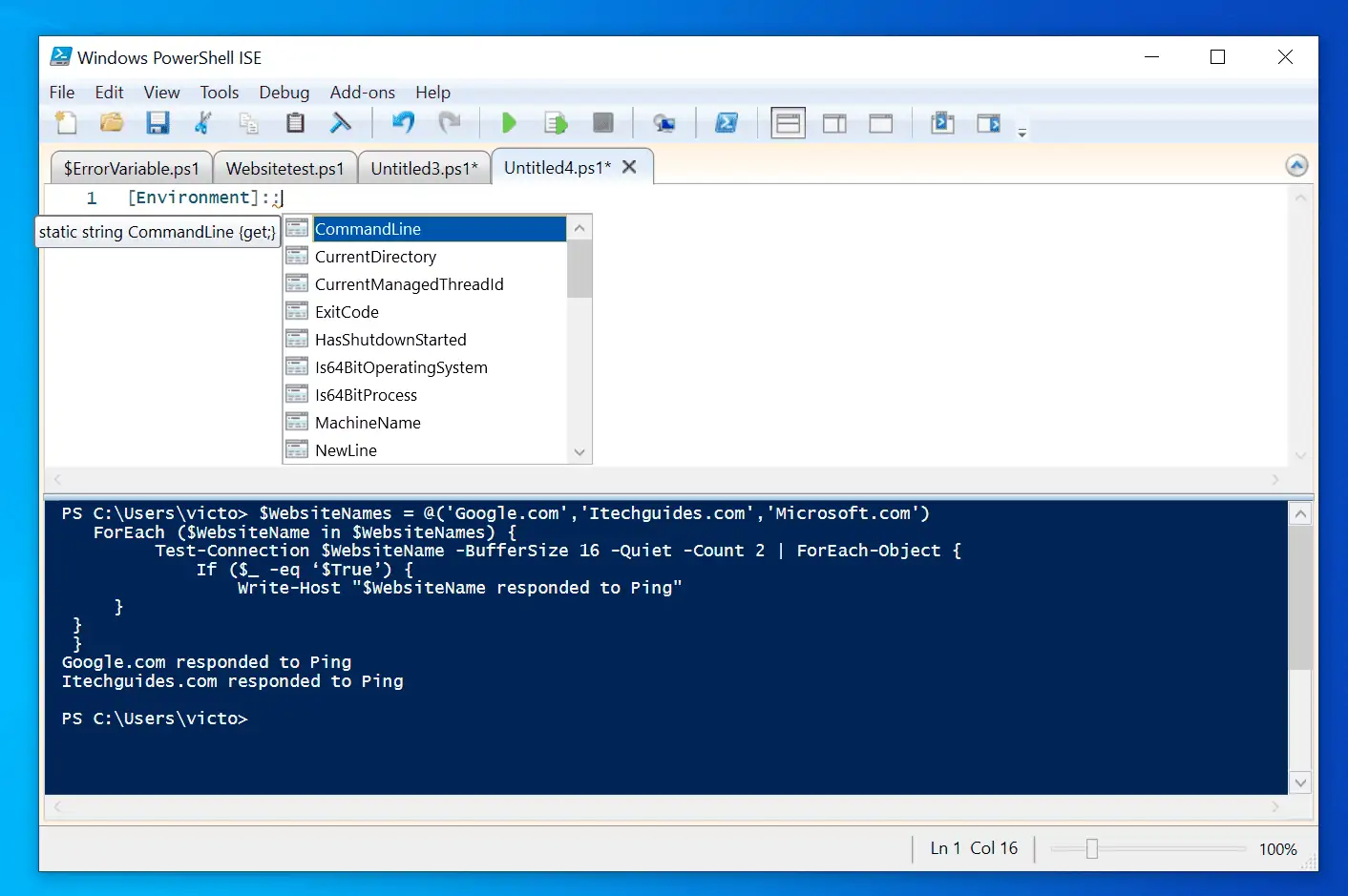Image resolution: width=1348 pixels, height=896 pixels.
Task: Maximize the script pane layout icon
Action: click(x=880, y=123)
